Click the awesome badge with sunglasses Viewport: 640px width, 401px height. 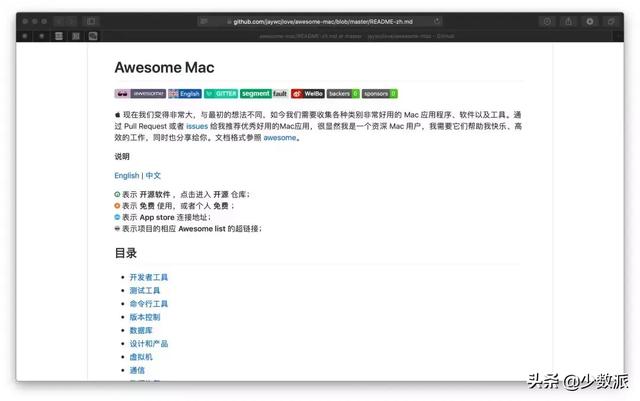point(140,94)
